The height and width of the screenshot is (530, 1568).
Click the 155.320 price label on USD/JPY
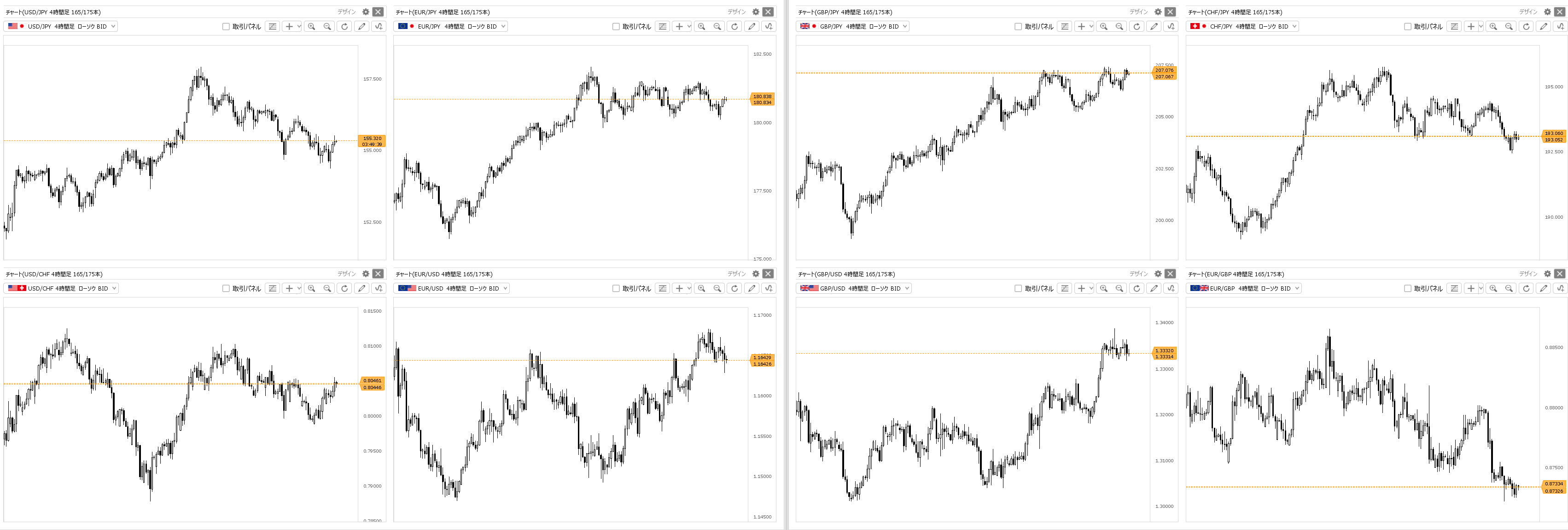click(x=372, y=138)
